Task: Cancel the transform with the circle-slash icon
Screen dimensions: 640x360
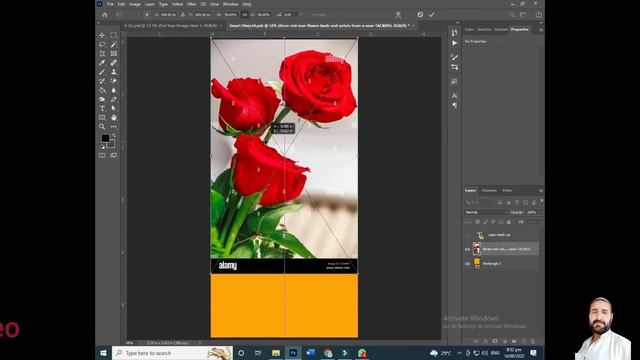Action: (420, 15)
